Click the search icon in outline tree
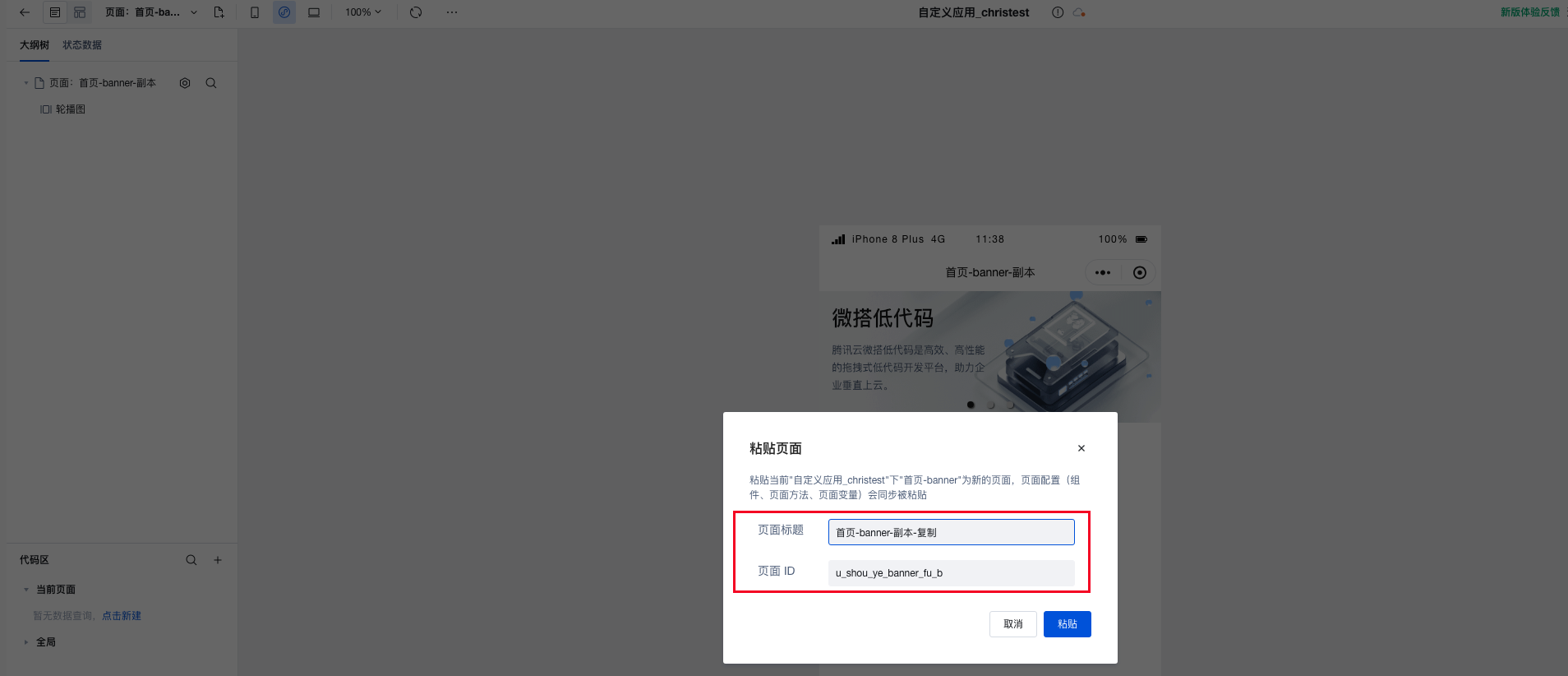1568x676 pixels. 211,83
